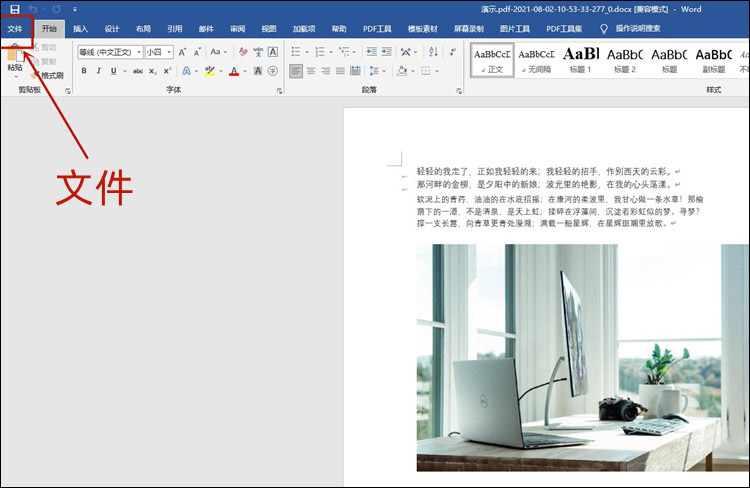750x488 pixels.
Task: Open the PDF工具 tab
Action: [377, 29]
